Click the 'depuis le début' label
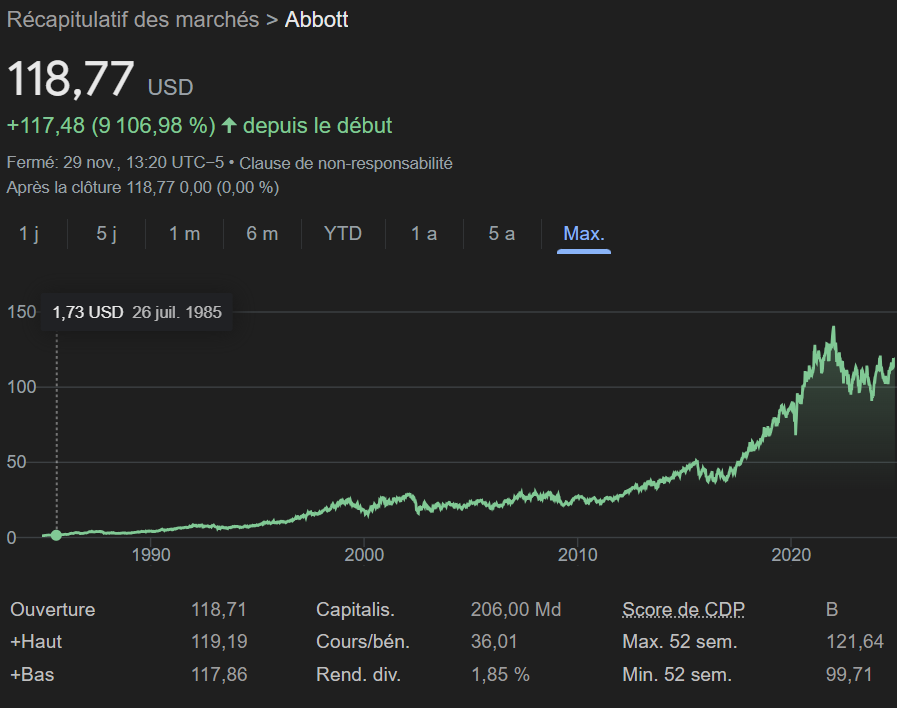897x708 pixels. (x=317, y=126)
